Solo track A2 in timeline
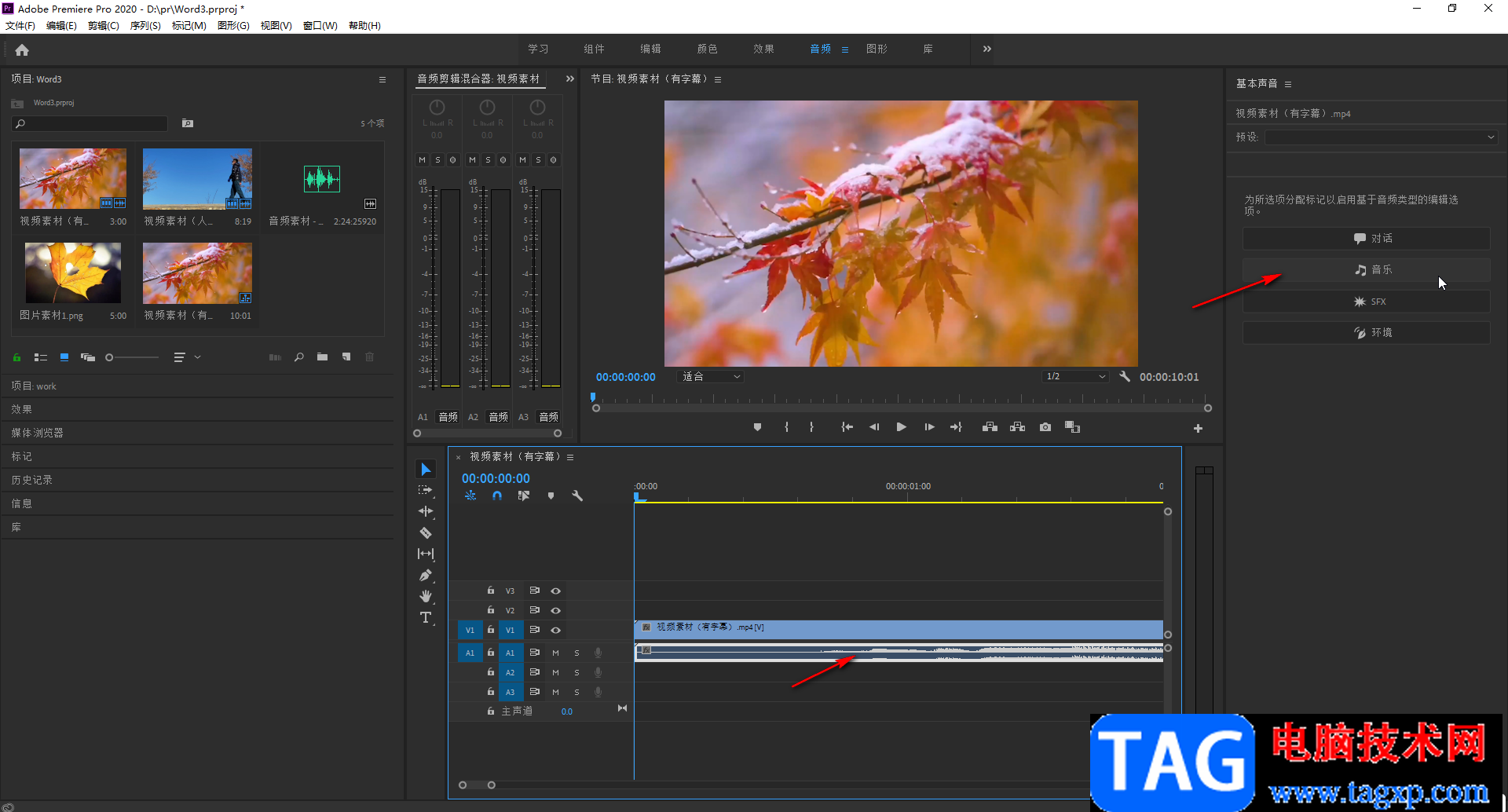Image resolution: width=1508 pixels, height=812 pixels. pos(576,672)
